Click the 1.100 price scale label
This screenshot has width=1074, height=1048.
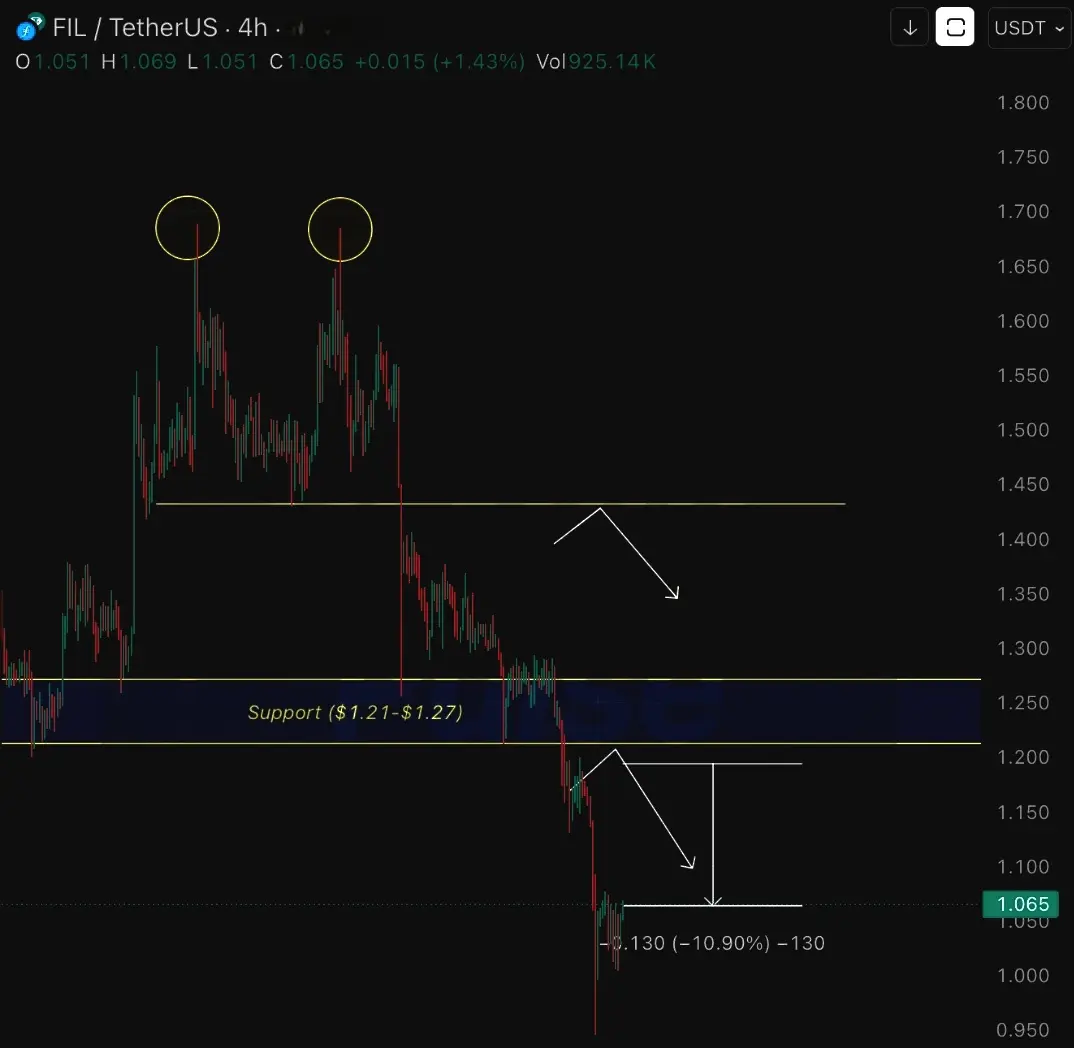coord(1023,866)
